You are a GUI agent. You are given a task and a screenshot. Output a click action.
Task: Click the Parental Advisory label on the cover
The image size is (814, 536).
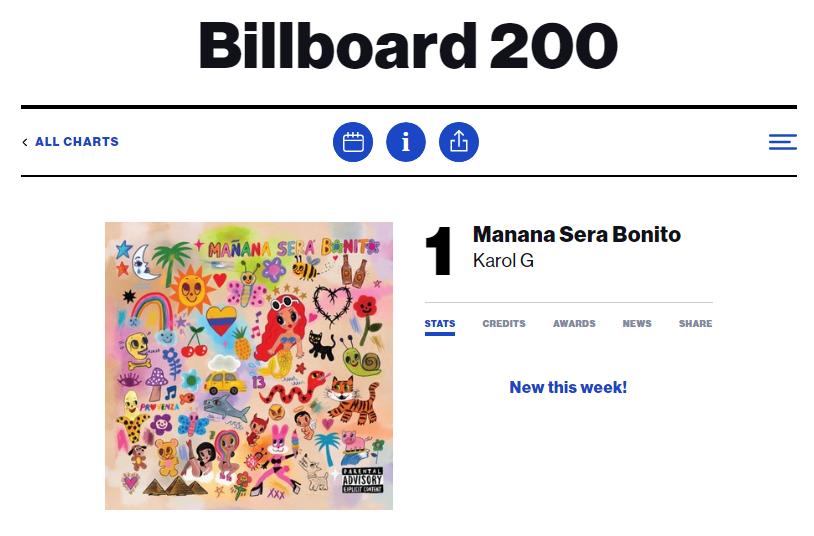(362, 480)
